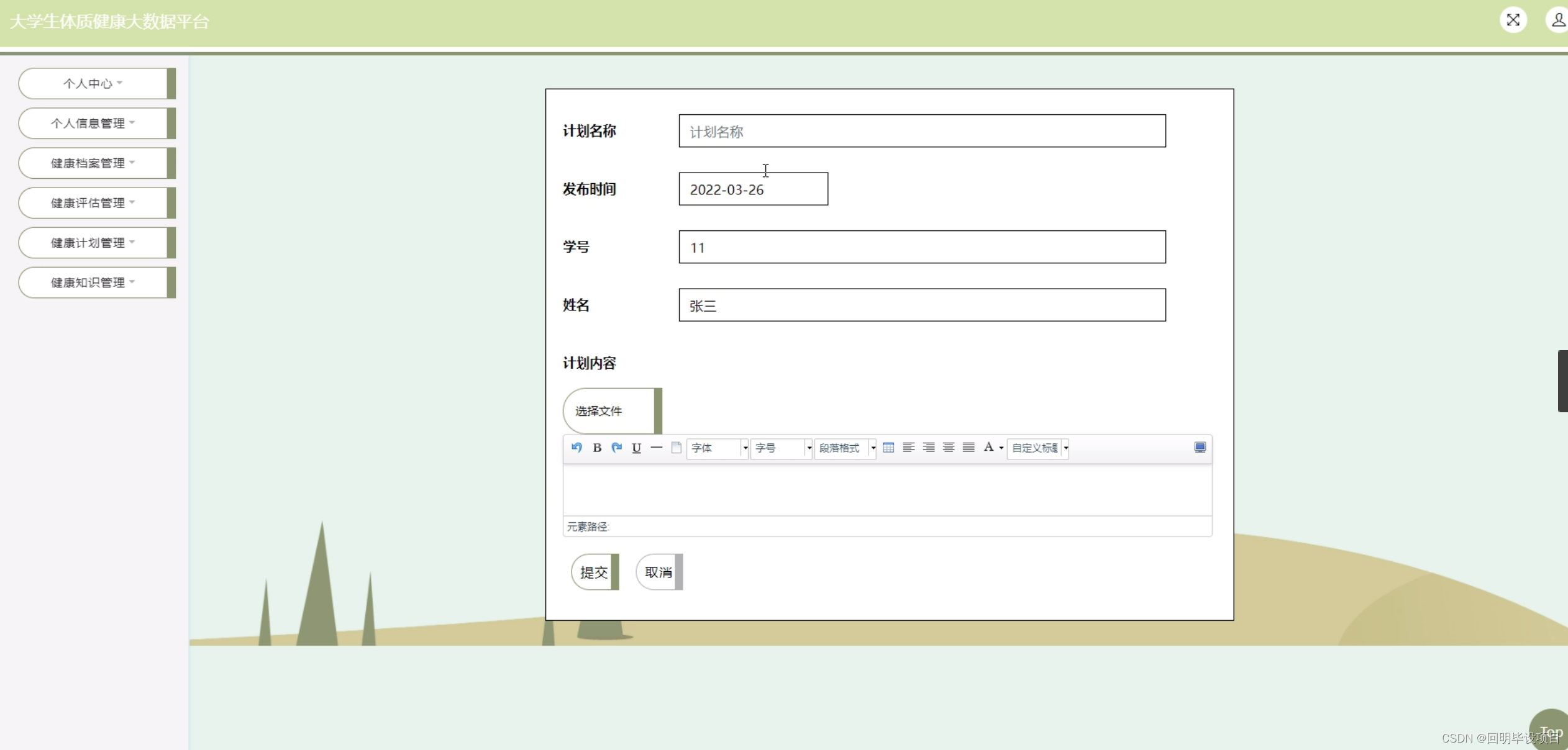
Task: Center align text in the editor
Action: (x=948, y=448)
